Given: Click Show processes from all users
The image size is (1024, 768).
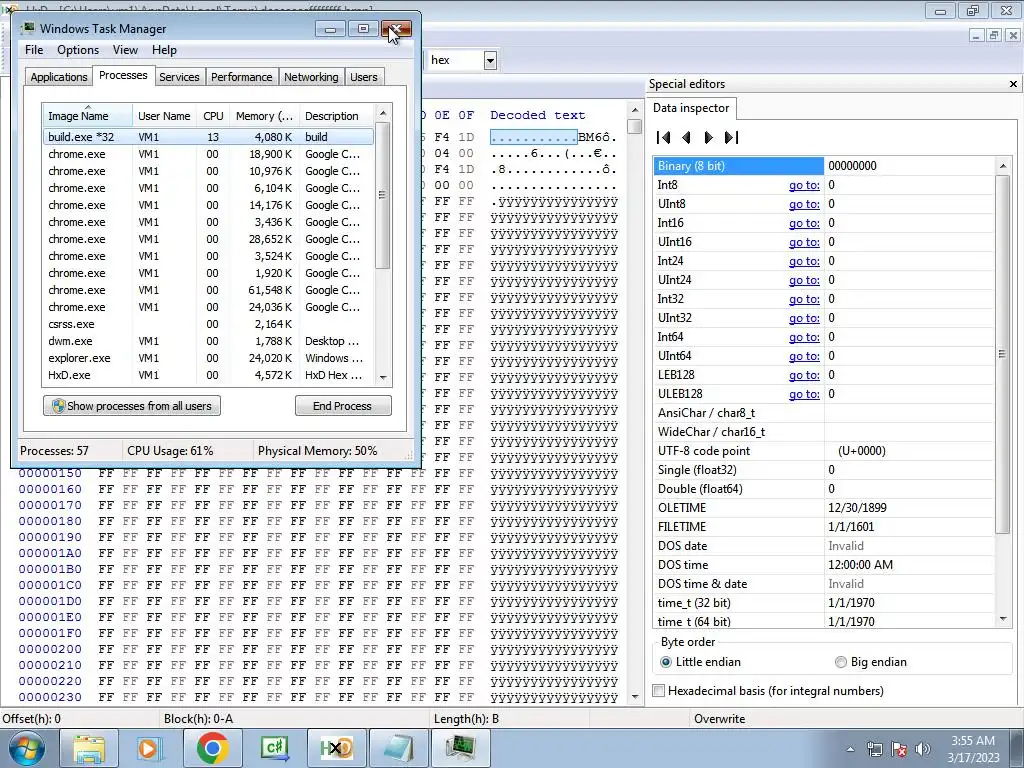Looking at the screenshot, I should tap(132, 406).
